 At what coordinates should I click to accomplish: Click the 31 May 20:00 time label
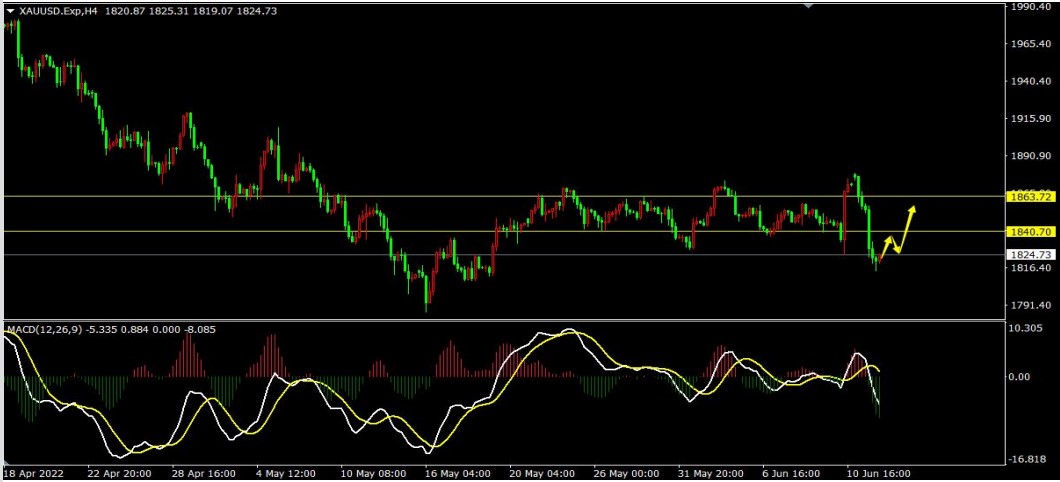[x=710, y=474]
